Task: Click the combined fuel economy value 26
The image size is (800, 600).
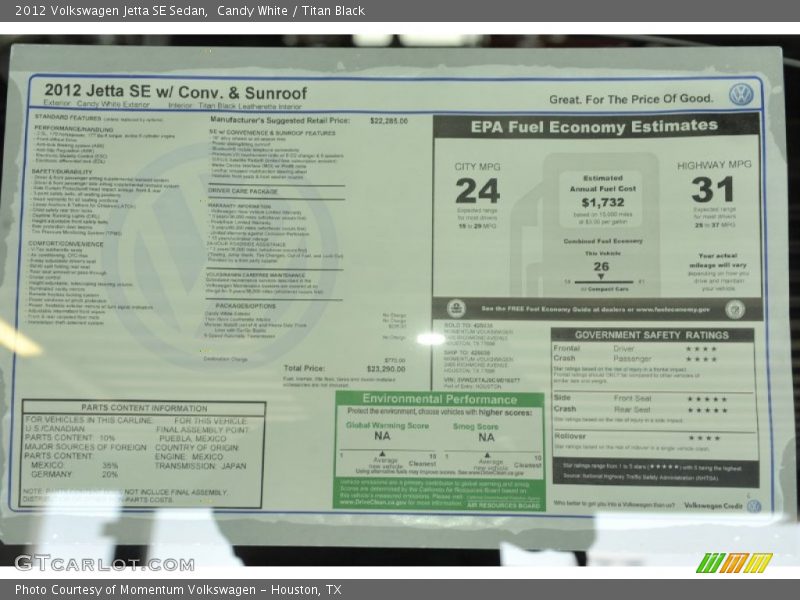Action: tap(601, 266)
